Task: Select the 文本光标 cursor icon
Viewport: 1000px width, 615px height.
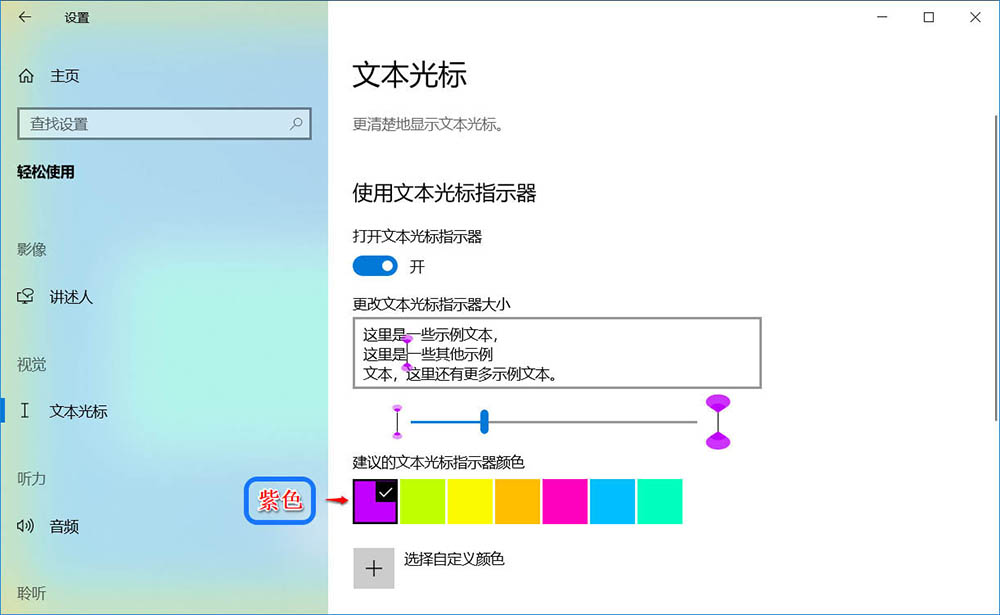Action: [25, 410]
